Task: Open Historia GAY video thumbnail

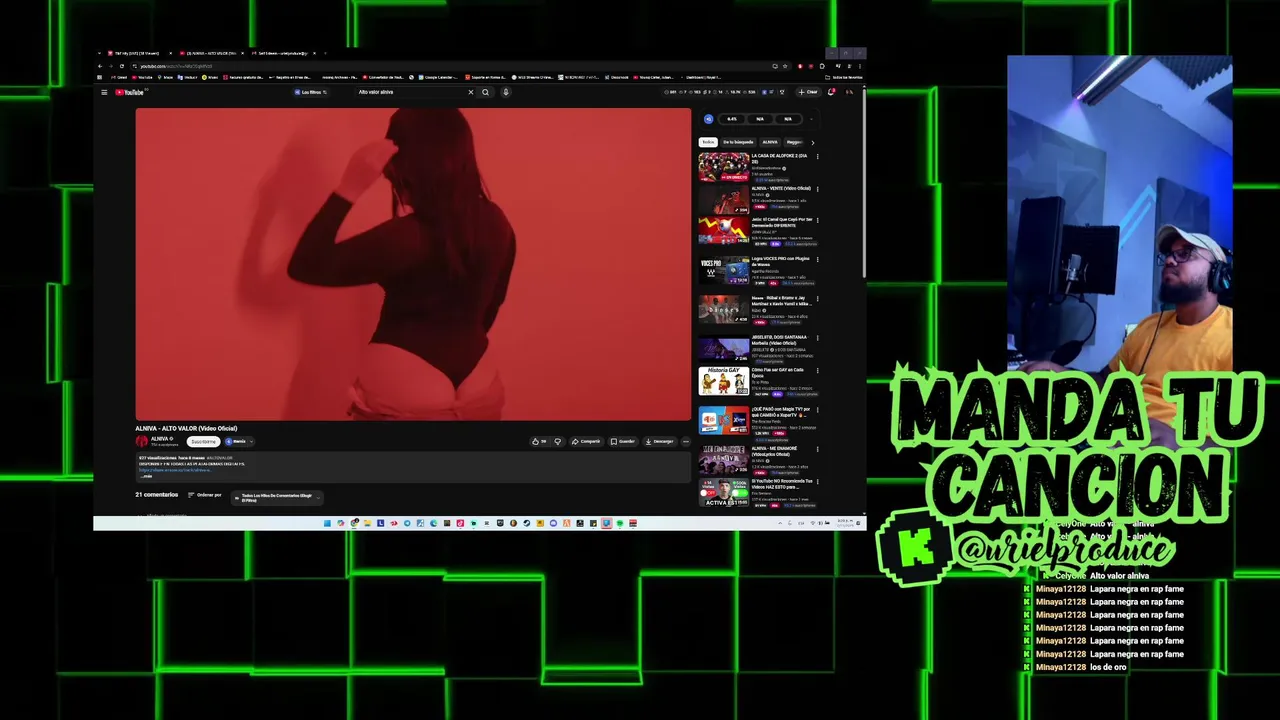Action: 723,381
